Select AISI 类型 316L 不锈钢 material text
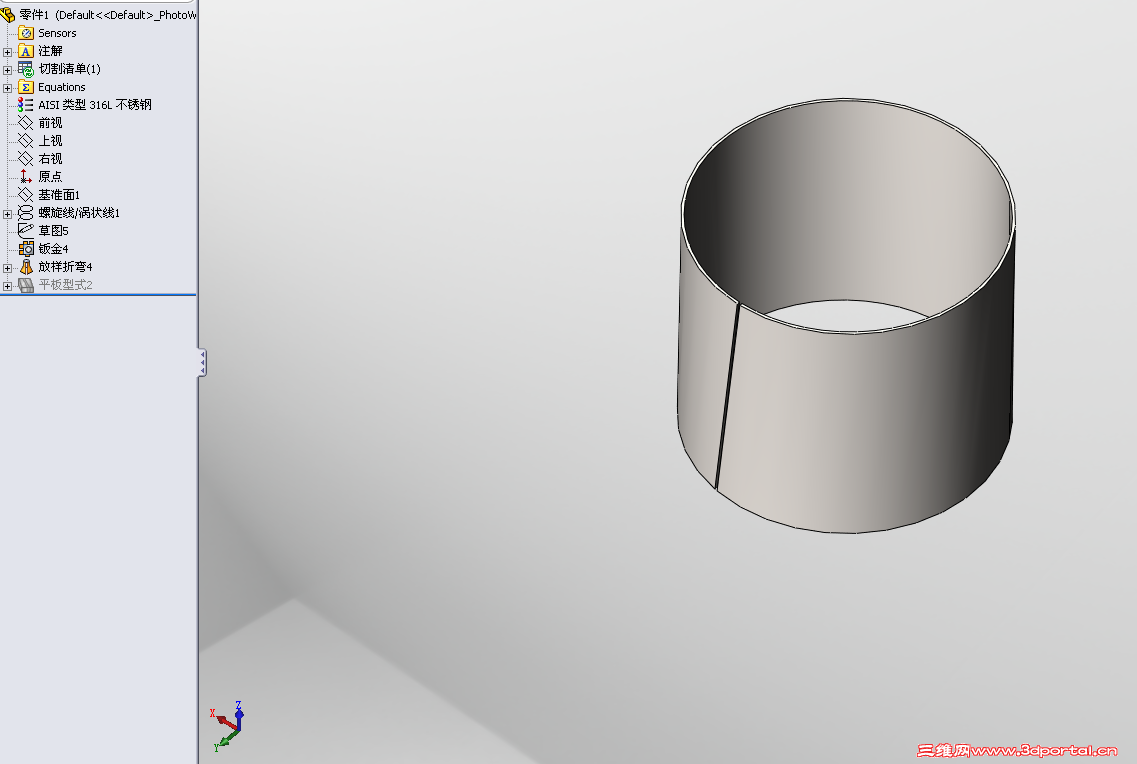 95,104
